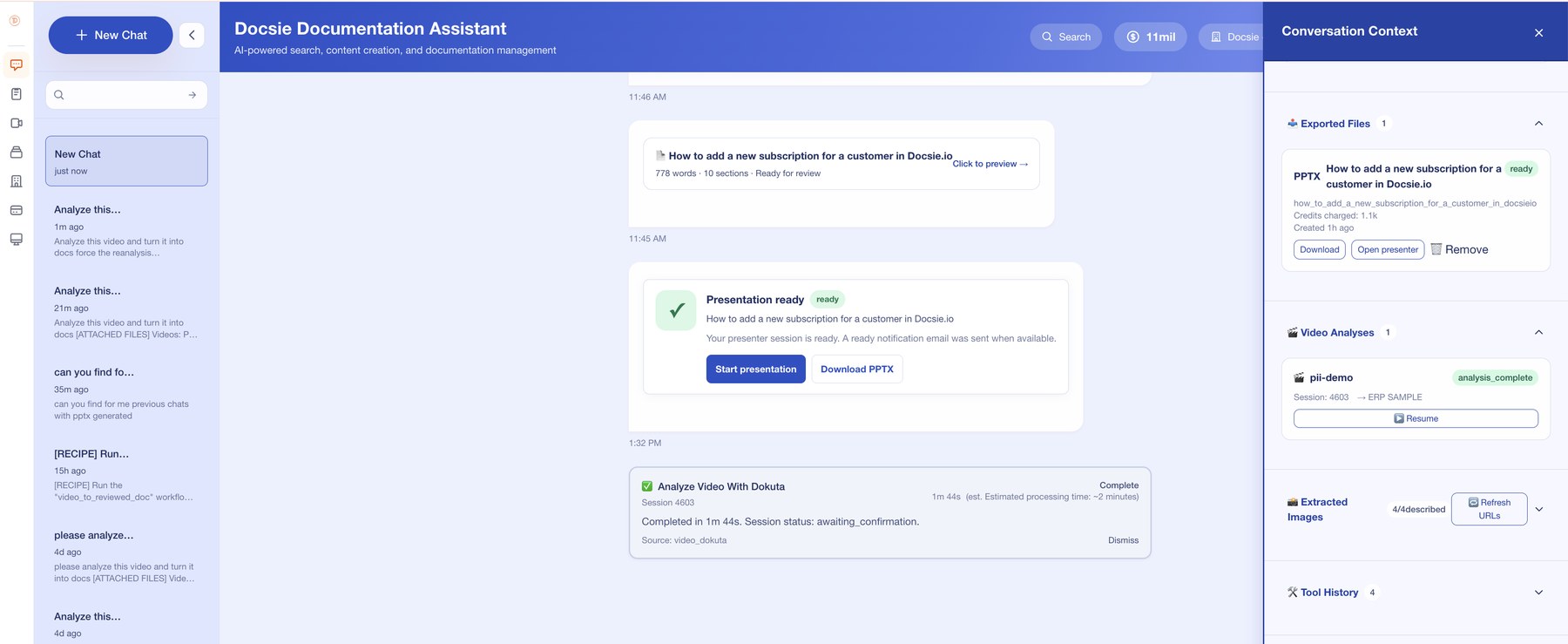This screenshot has width=1568, height=644.
Task: Open the credit card icon in left rail
Action: coord(16,210)
